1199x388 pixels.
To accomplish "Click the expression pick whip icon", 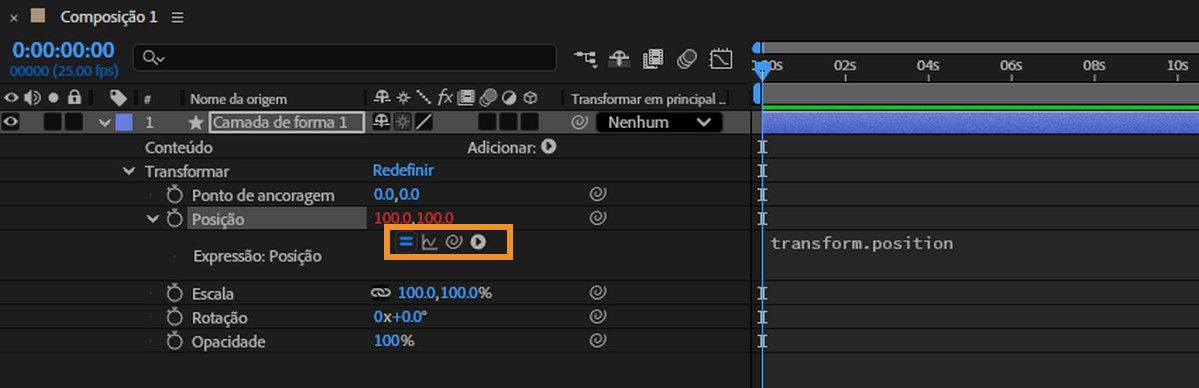I will pyautogui.click(x=453, y=243).
